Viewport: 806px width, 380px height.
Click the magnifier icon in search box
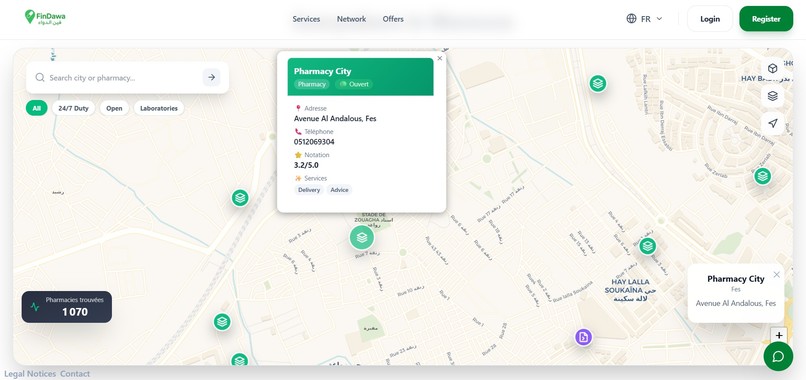[40, 78]
